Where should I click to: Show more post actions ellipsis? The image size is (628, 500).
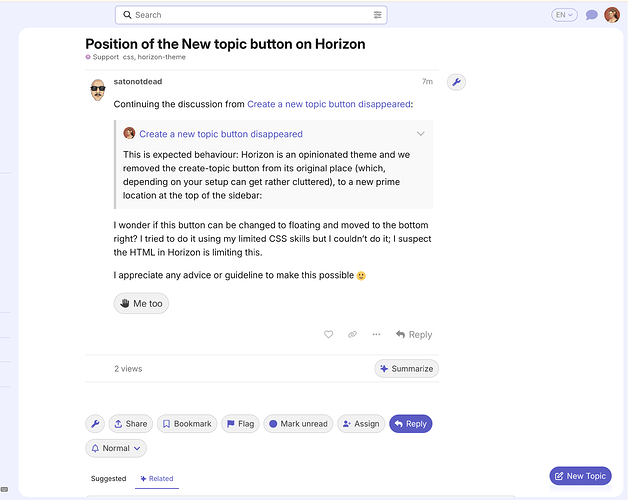(x=376, y=334)
